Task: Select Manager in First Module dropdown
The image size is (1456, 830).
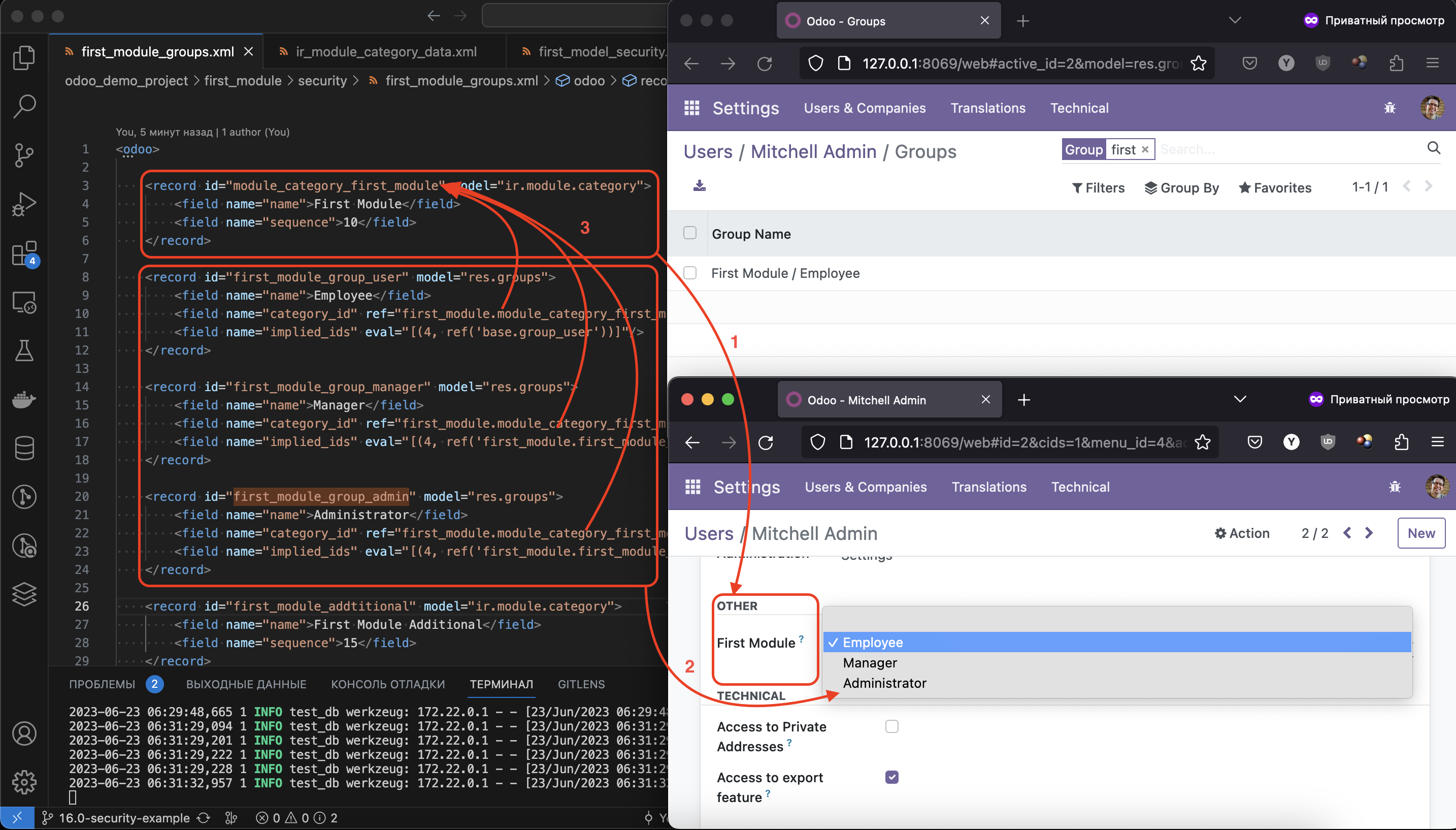Action: point(1117,662)
